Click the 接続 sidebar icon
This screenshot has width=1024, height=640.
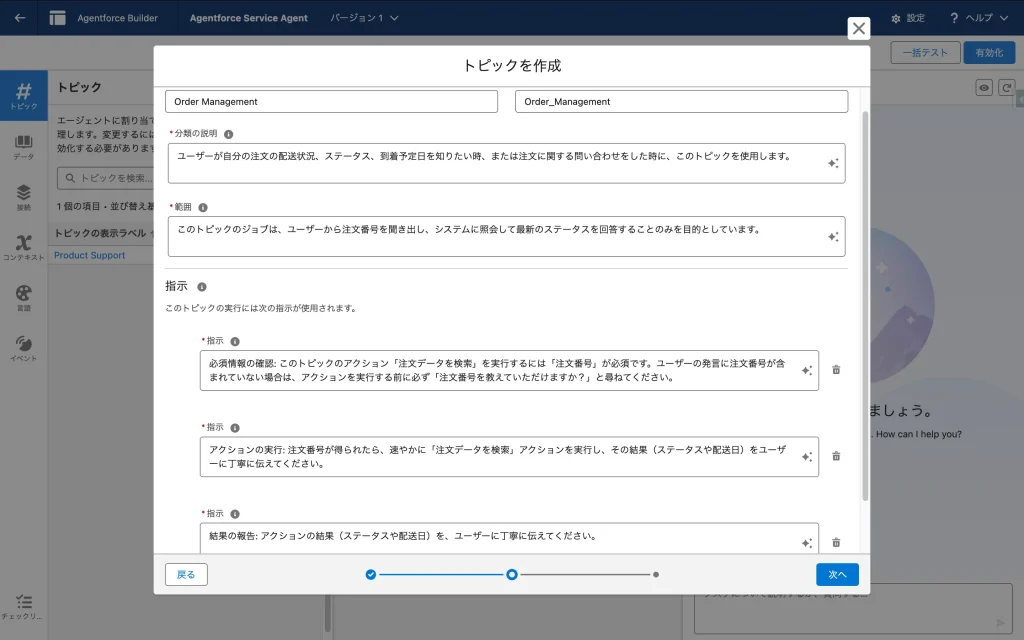point(23,197)
